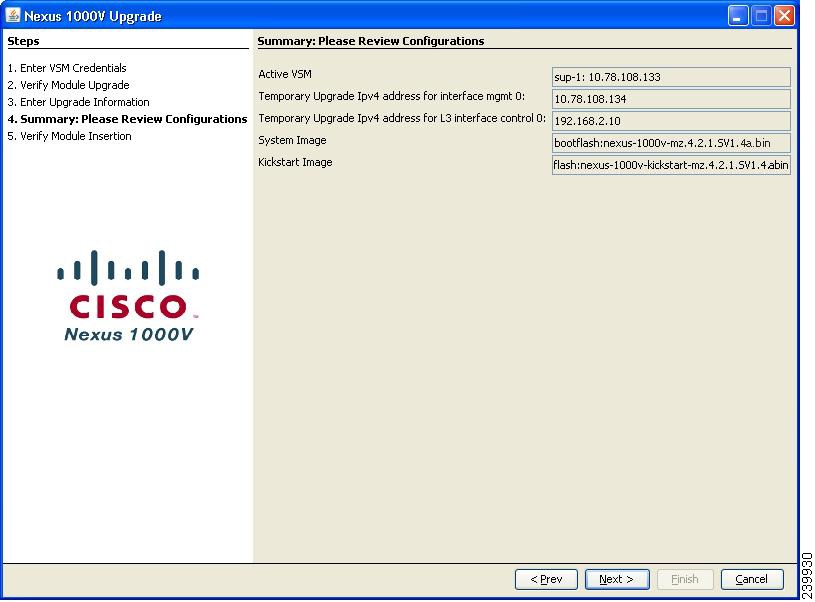This screenshot has height=602, width=815.
Task: Click the Cisco Nexus 1000V logo
Action: click(x=128, y=296)
